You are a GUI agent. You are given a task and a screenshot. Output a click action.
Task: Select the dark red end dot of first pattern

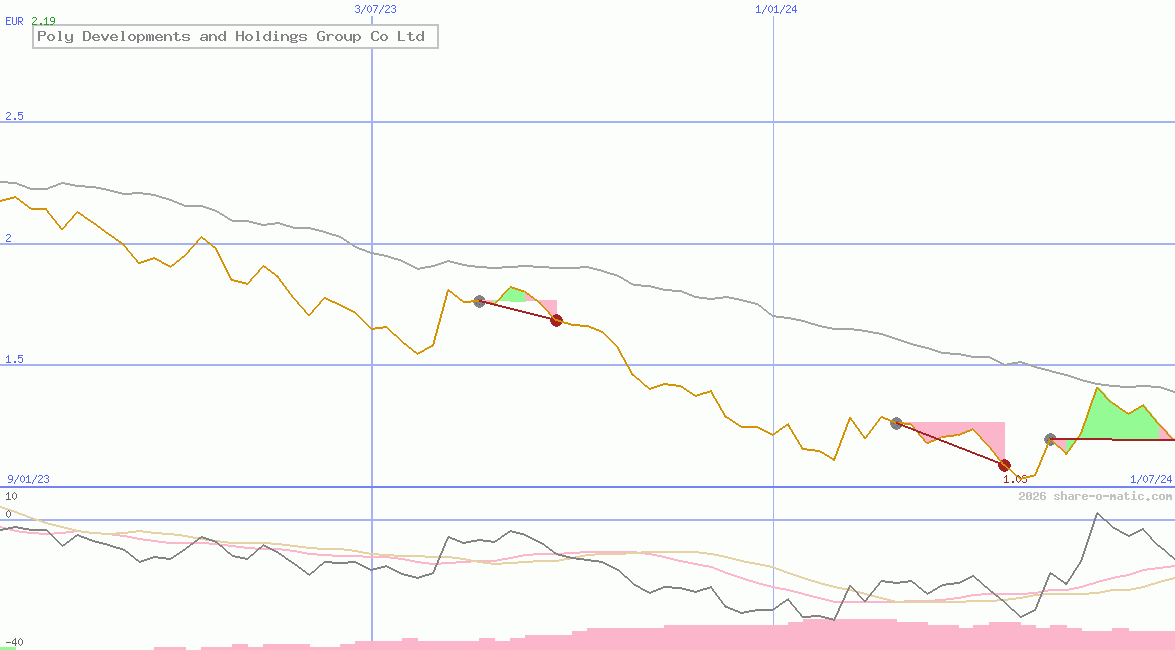[x=556, y=320]
